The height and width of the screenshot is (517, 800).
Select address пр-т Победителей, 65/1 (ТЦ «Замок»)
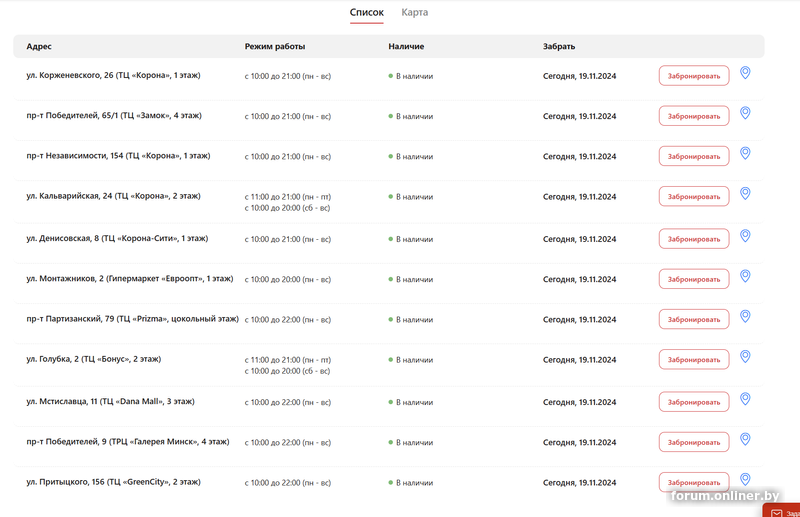coord(114,115)
